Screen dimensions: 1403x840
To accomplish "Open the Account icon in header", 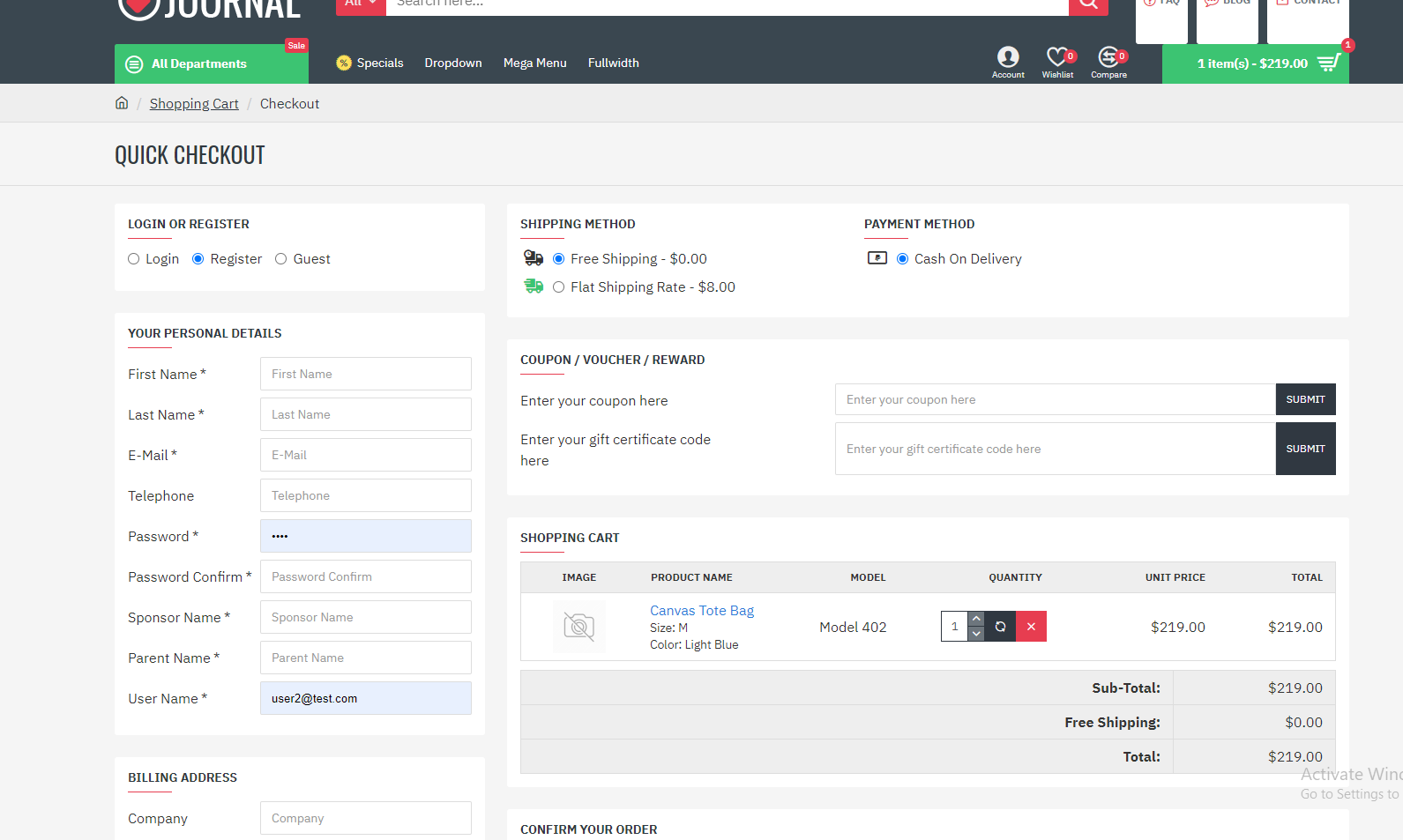I will (x=1008, y=58).
